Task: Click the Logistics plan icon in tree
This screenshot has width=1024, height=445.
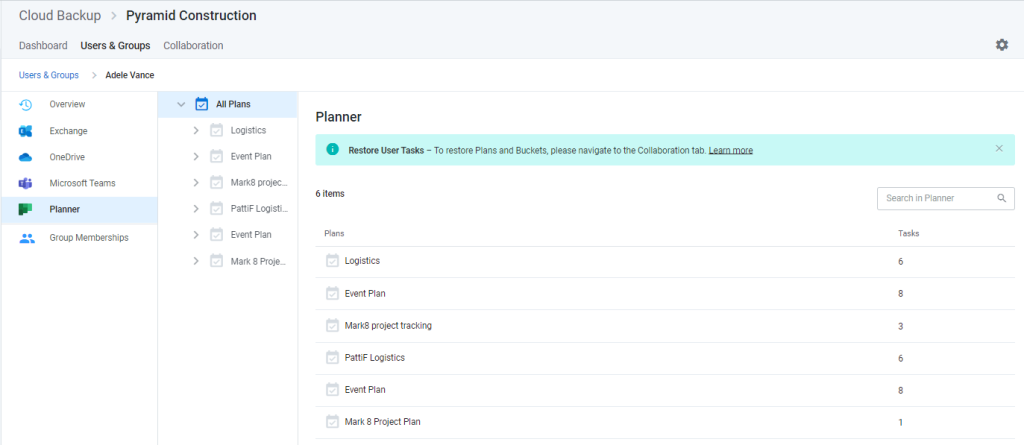Action: (216, 131)
